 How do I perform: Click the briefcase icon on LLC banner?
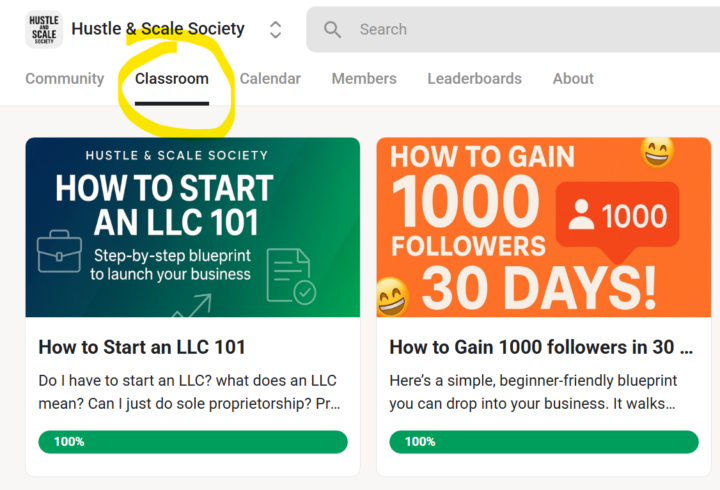click(x=59, y=251)
